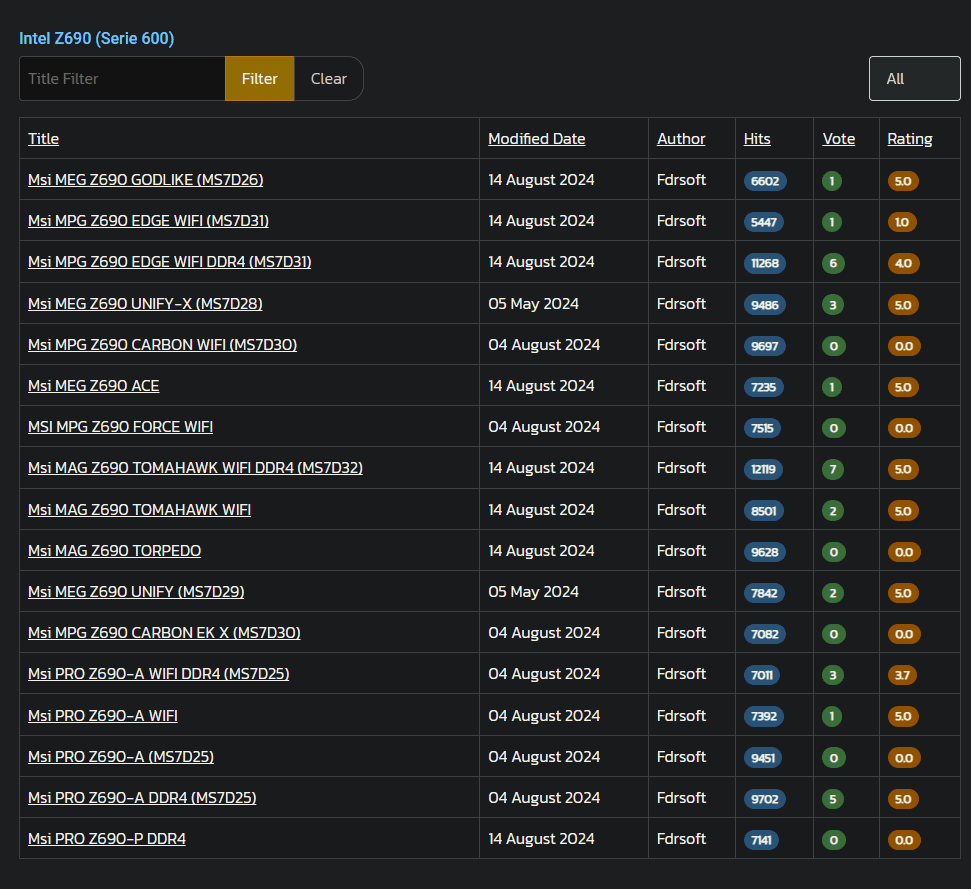
Task: Click the Intel Z690 (Serie 600) heading
Action: [x=97, y=39]
